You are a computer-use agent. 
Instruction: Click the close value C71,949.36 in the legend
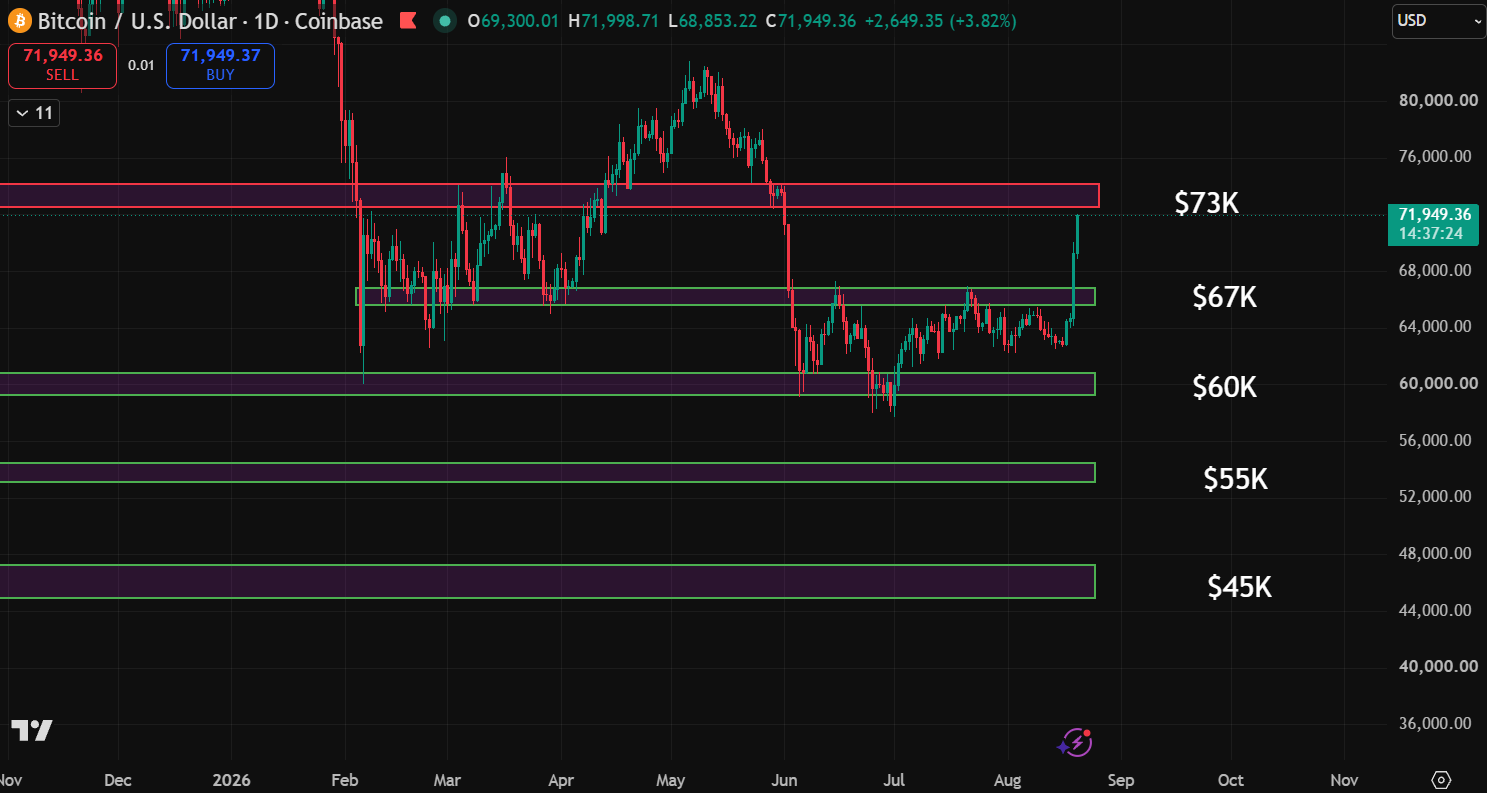point(810,21)
